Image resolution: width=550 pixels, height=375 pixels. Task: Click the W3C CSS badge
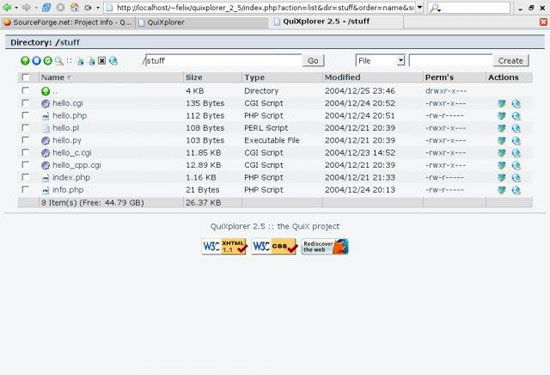[x=274, y=247]
